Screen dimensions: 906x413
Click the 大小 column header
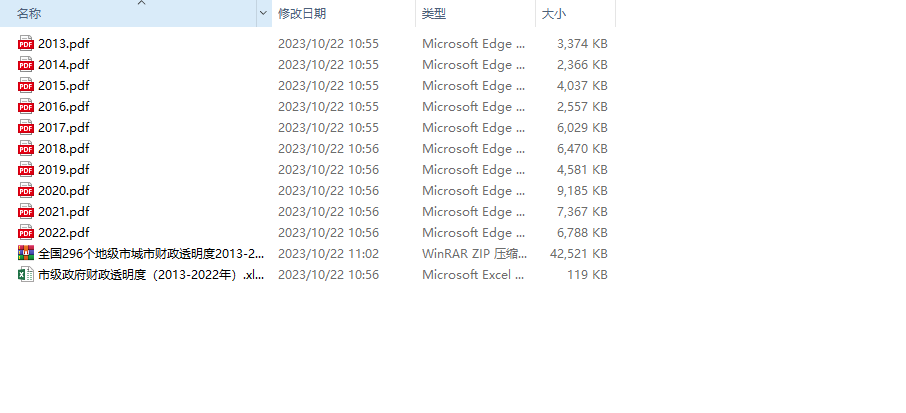554,14
